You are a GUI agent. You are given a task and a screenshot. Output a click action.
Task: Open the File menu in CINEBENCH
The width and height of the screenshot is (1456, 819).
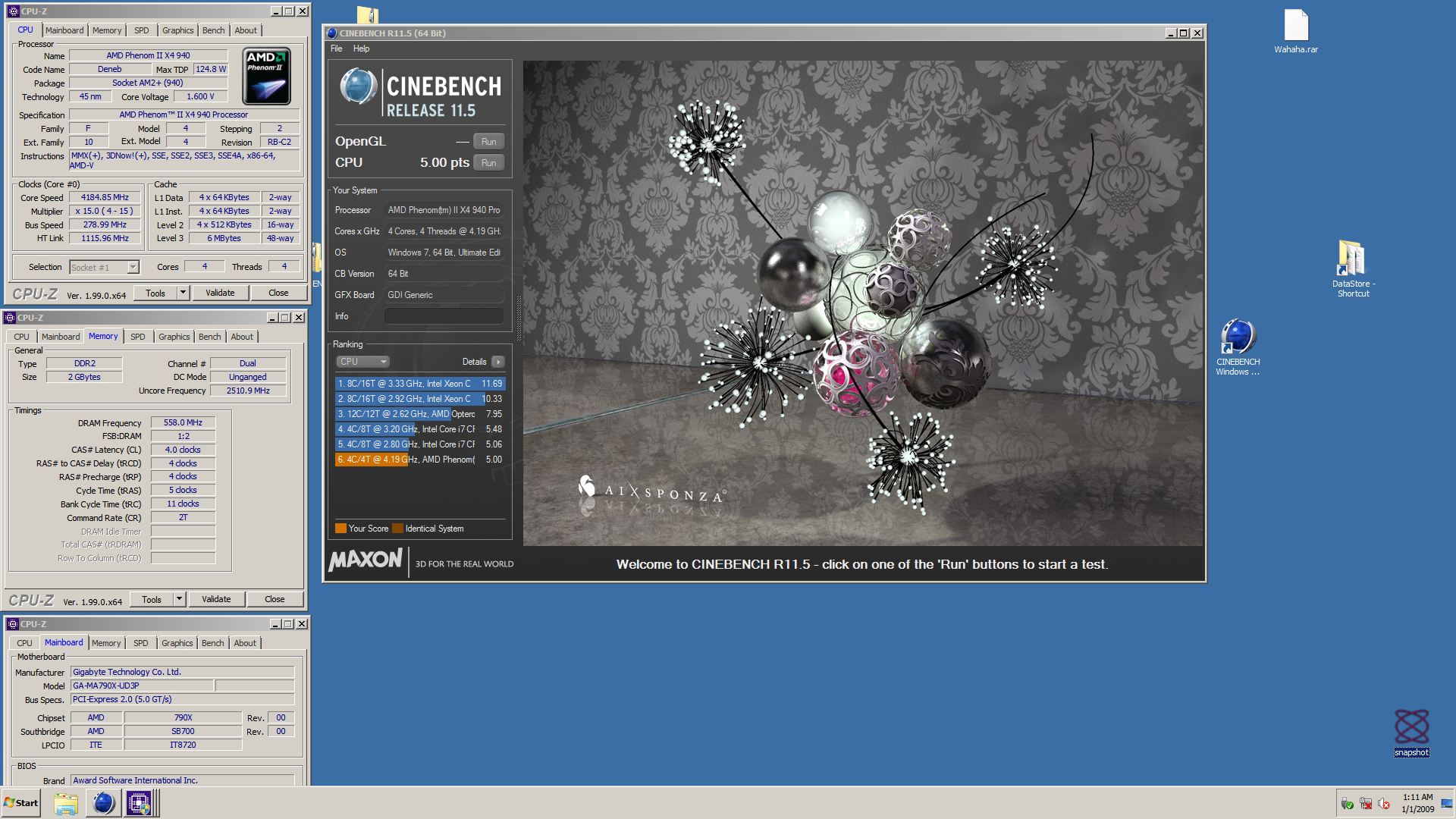click(x=337, y=49)
